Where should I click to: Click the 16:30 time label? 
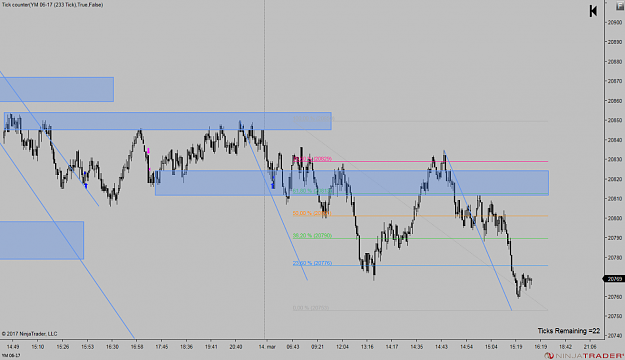point(112,347)
